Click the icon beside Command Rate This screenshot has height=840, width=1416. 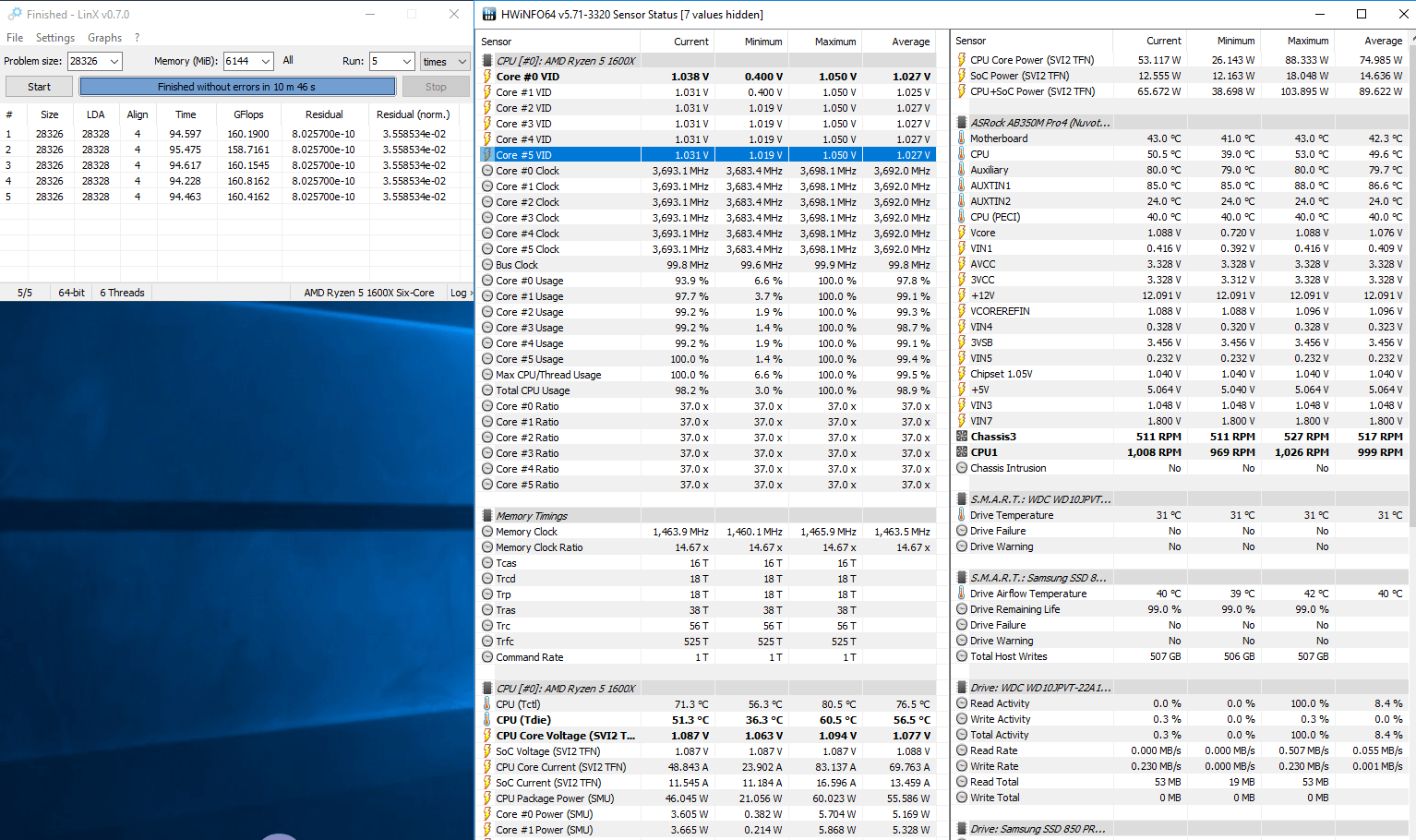(x=487, y=657)
